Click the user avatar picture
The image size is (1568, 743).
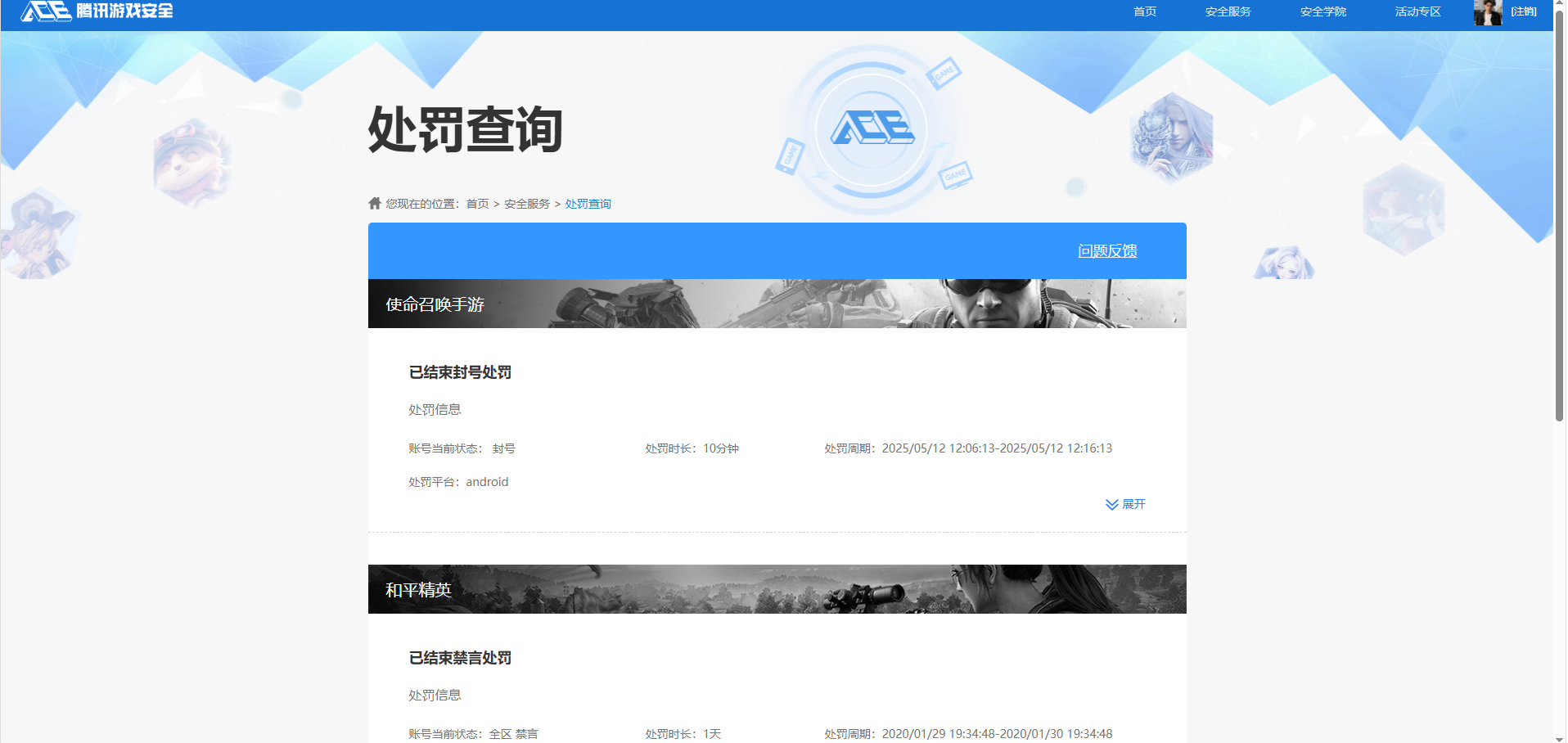tap(1488, 12)
